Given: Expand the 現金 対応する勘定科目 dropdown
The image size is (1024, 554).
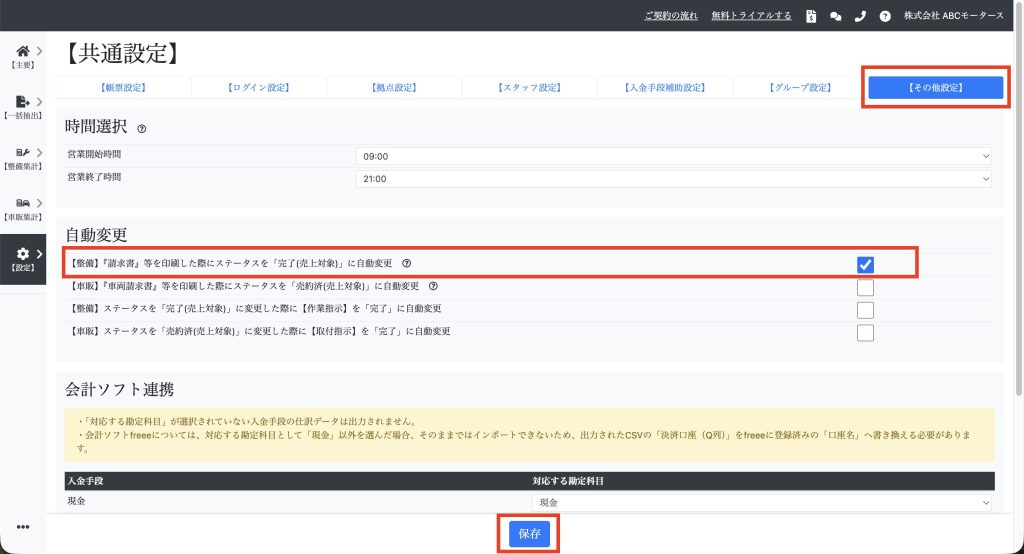Looking at the screenshot, I should coord(762,502).
